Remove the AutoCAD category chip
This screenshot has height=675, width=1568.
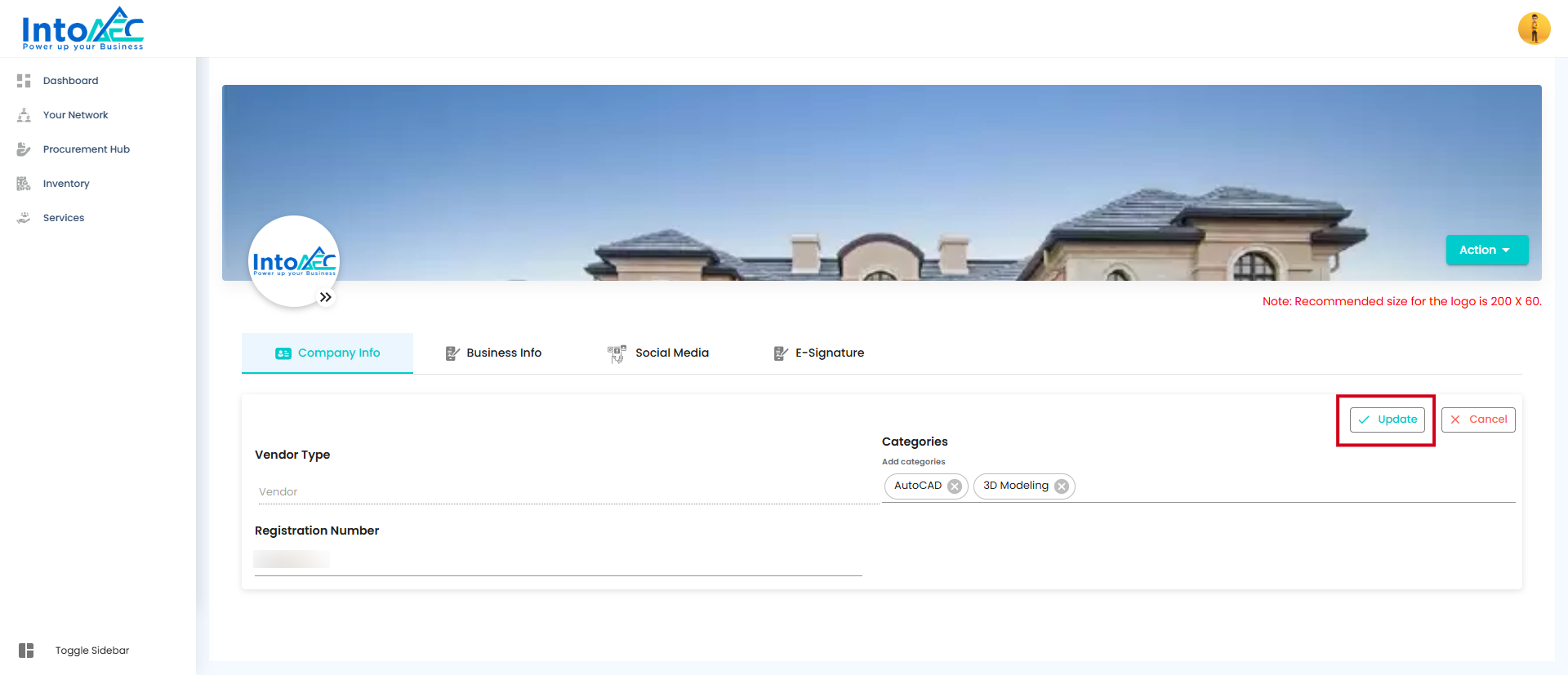(955, 486)
